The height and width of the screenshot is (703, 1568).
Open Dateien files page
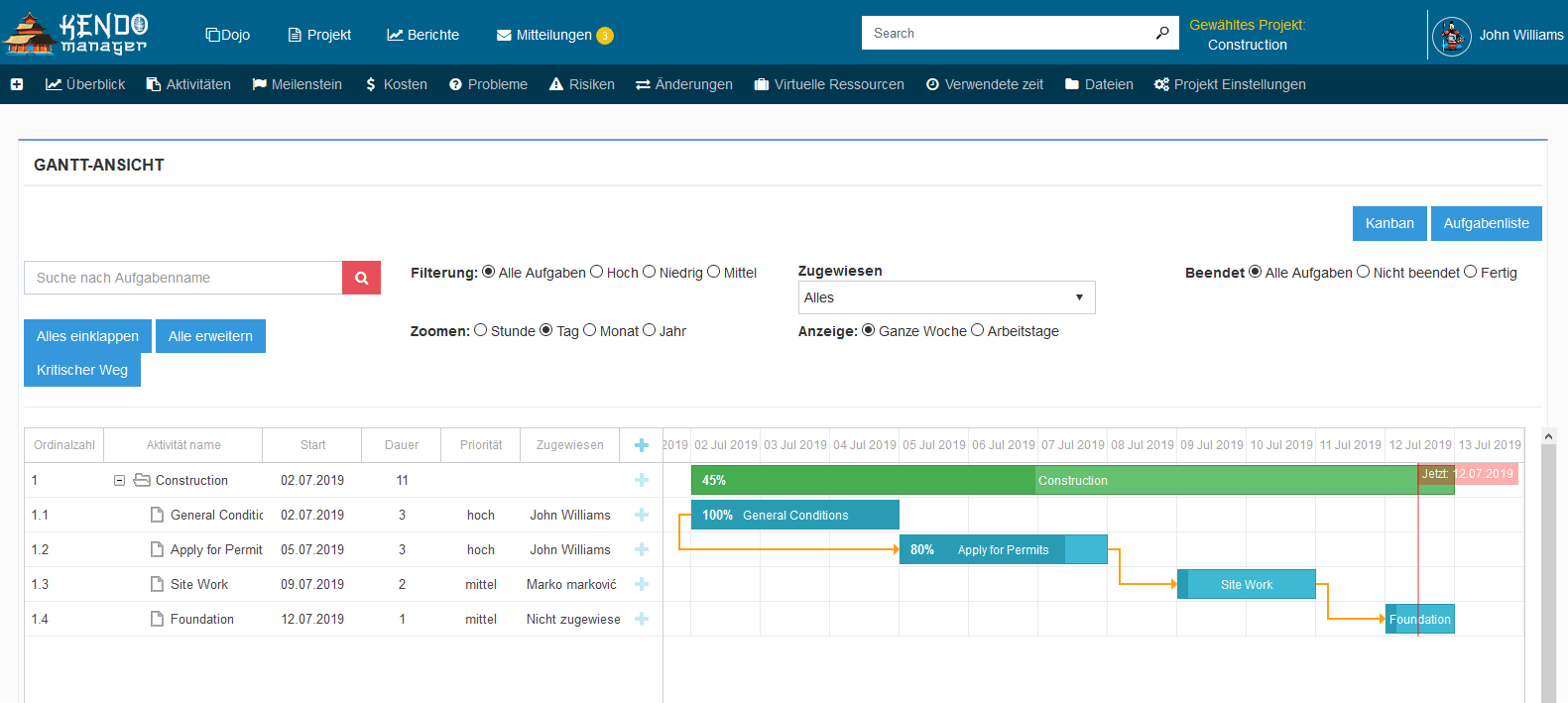[1099, 84]
